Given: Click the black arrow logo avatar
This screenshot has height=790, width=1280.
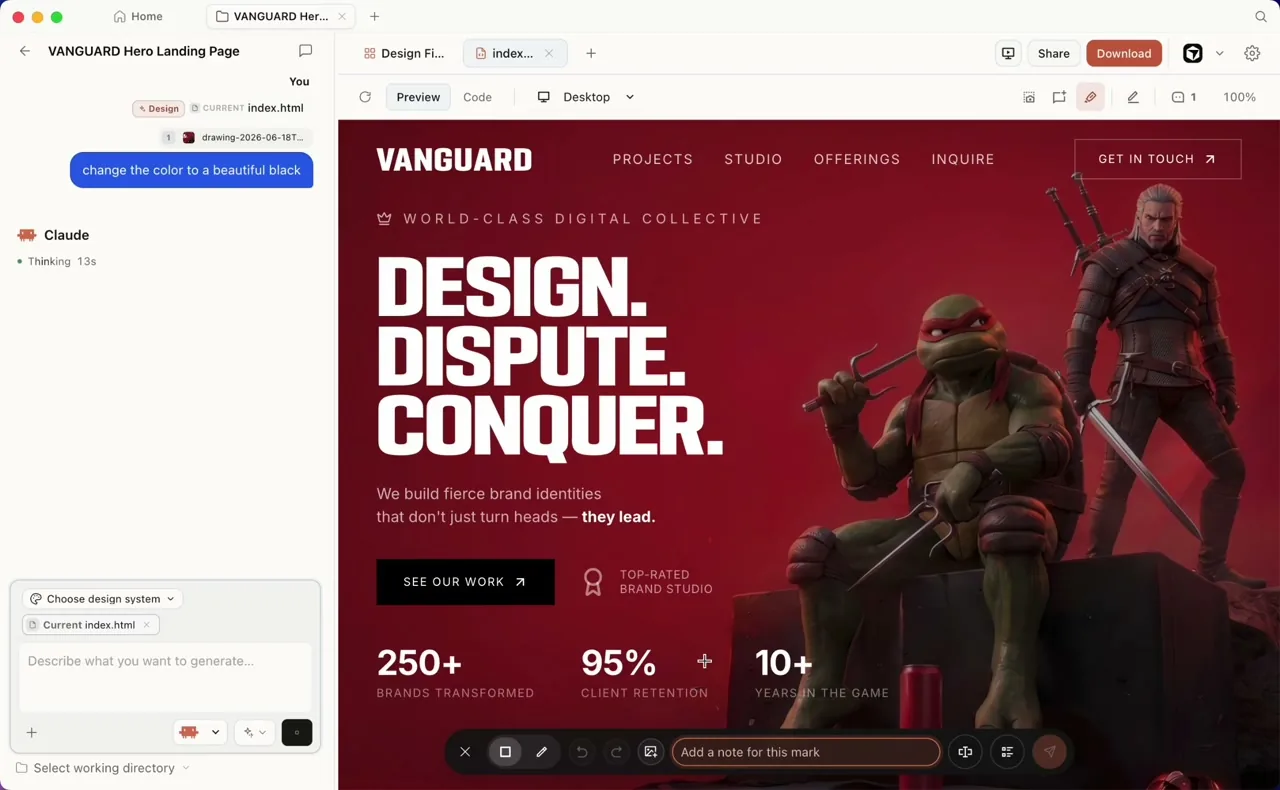Looking at the screenshot, I should click(1193, 53).
